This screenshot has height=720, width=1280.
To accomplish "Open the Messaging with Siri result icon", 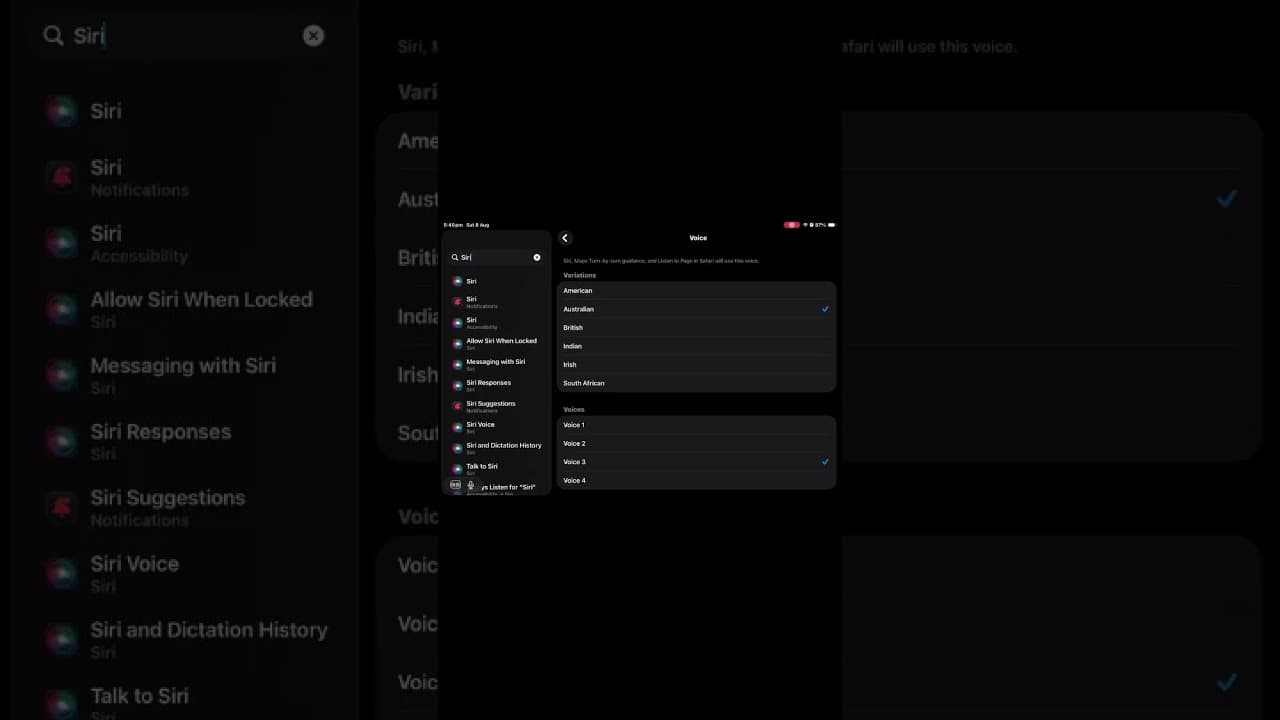I will (457, 365).
